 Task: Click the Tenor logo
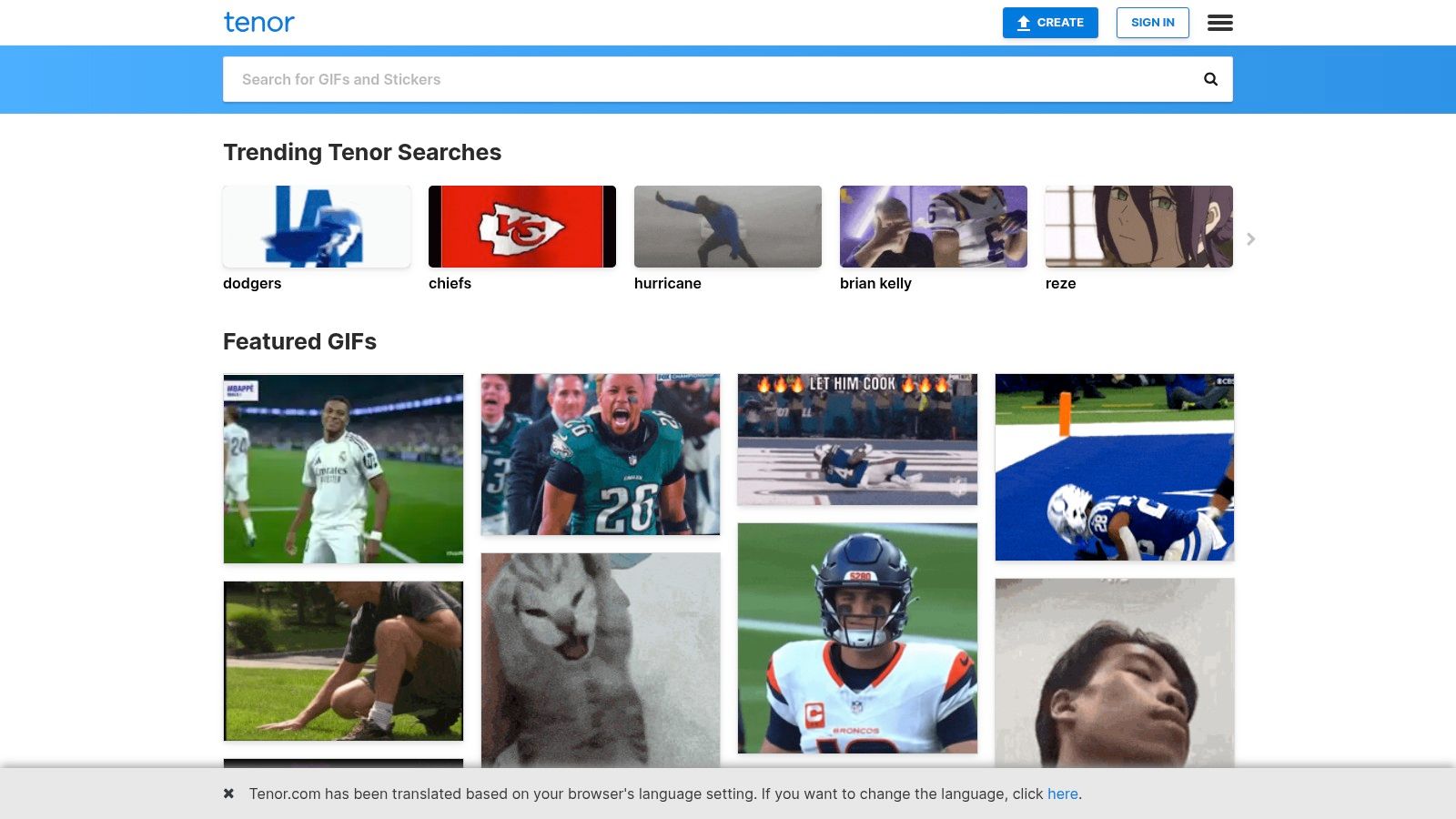[259, 22]
